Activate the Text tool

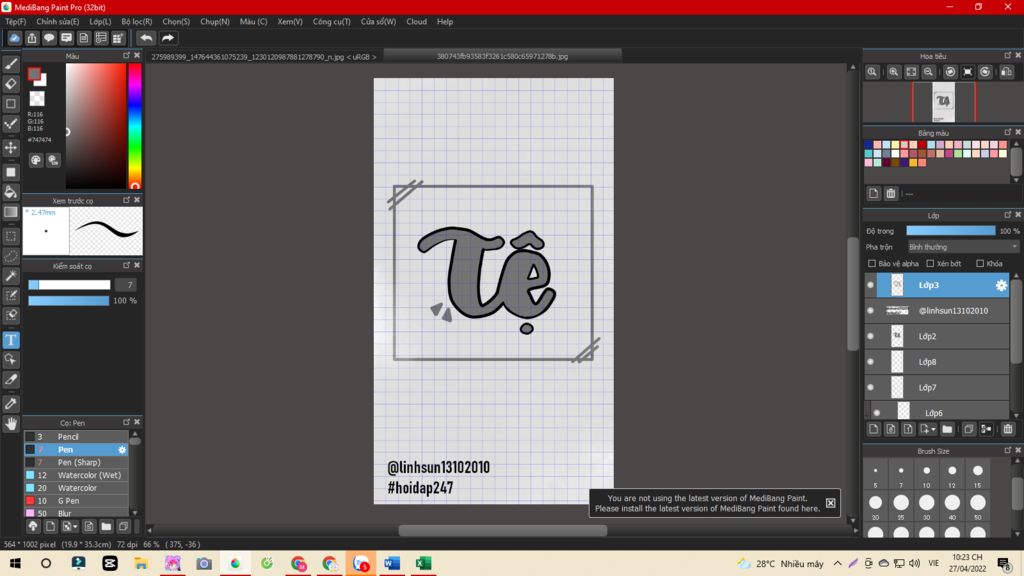click(x=11, y=340)
